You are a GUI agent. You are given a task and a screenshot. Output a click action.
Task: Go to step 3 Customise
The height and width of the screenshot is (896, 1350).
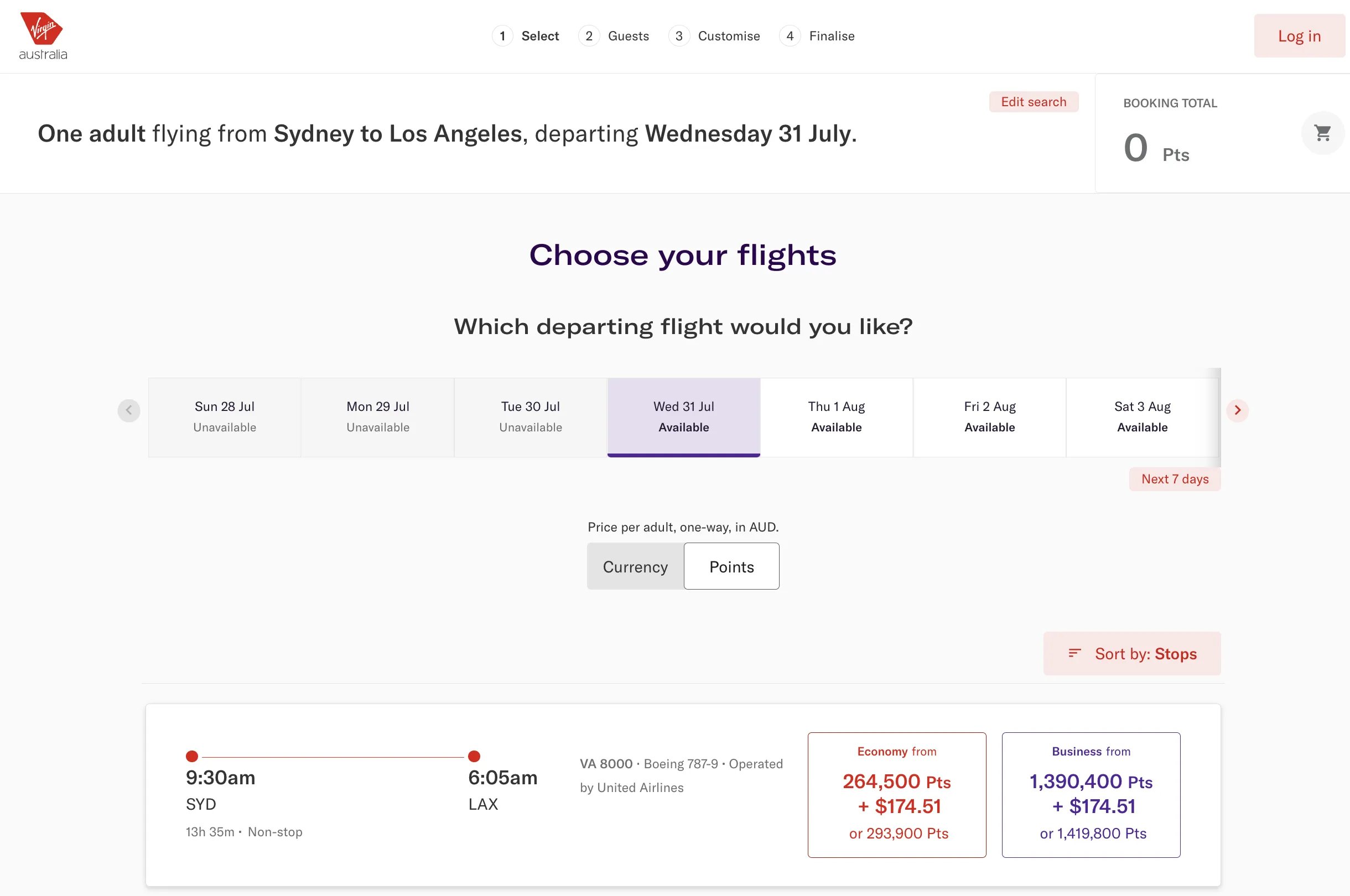pos(714,36)
